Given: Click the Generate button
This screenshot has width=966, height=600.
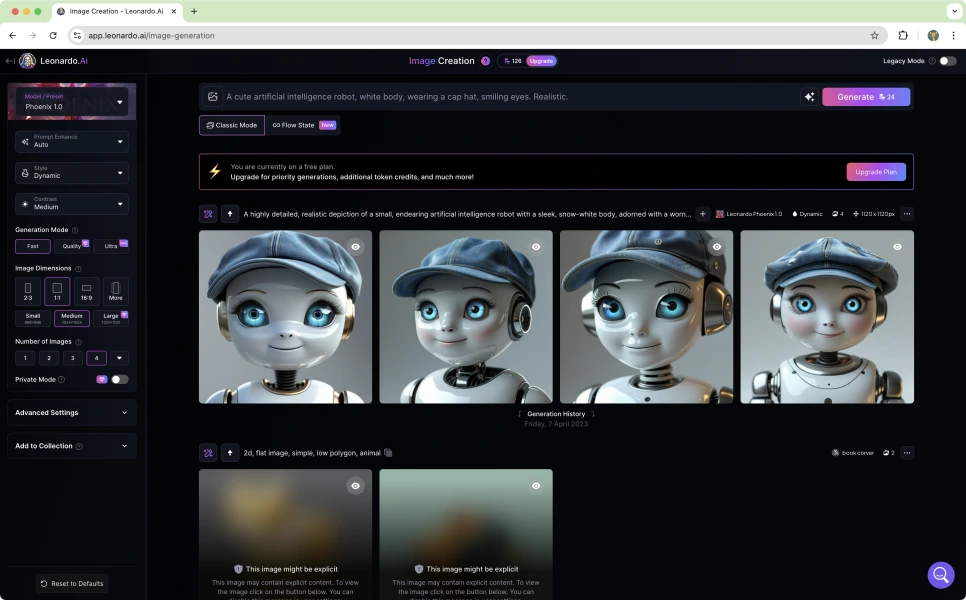Looking at the screenshot, I should tap(866, 97).
